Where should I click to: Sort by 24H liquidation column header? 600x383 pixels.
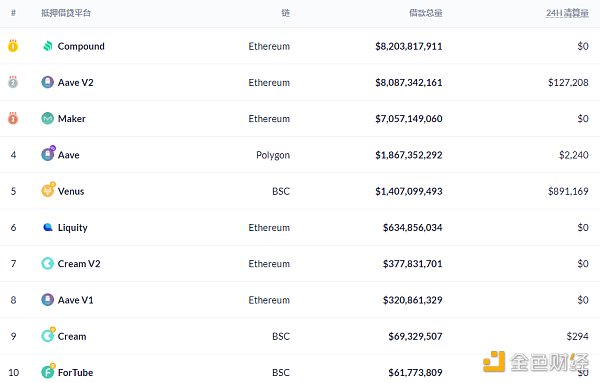click(567, 13)
